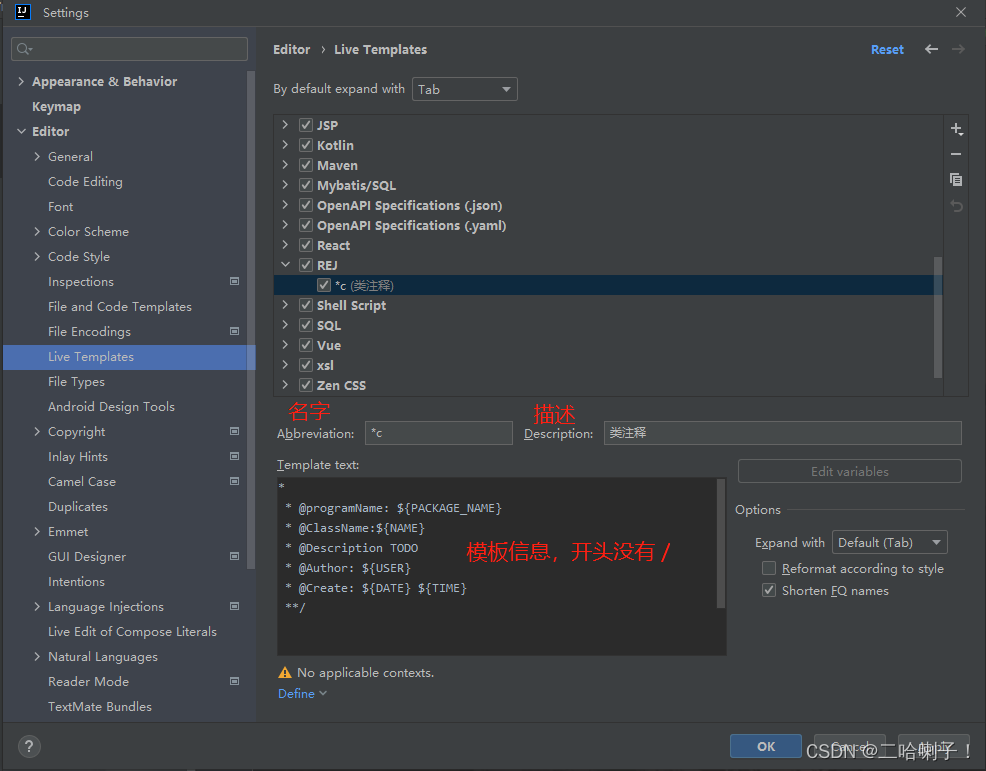Click the Reset link
This screenshot has width=986, height=771.
[887, 49]
